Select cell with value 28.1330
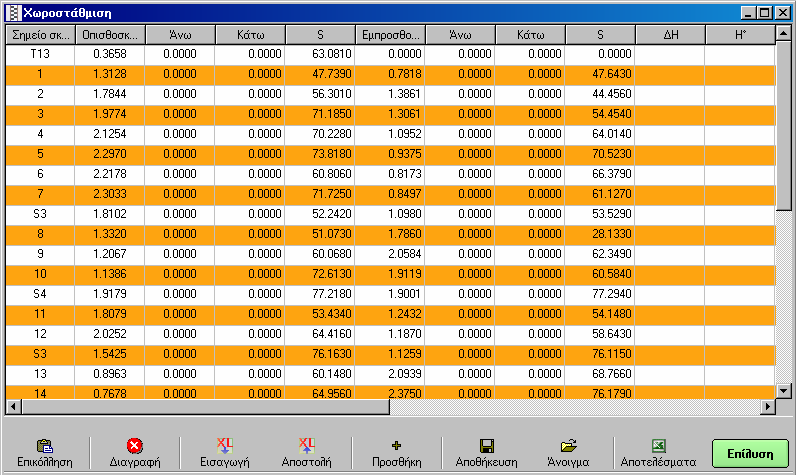 [x=601, y=234]
